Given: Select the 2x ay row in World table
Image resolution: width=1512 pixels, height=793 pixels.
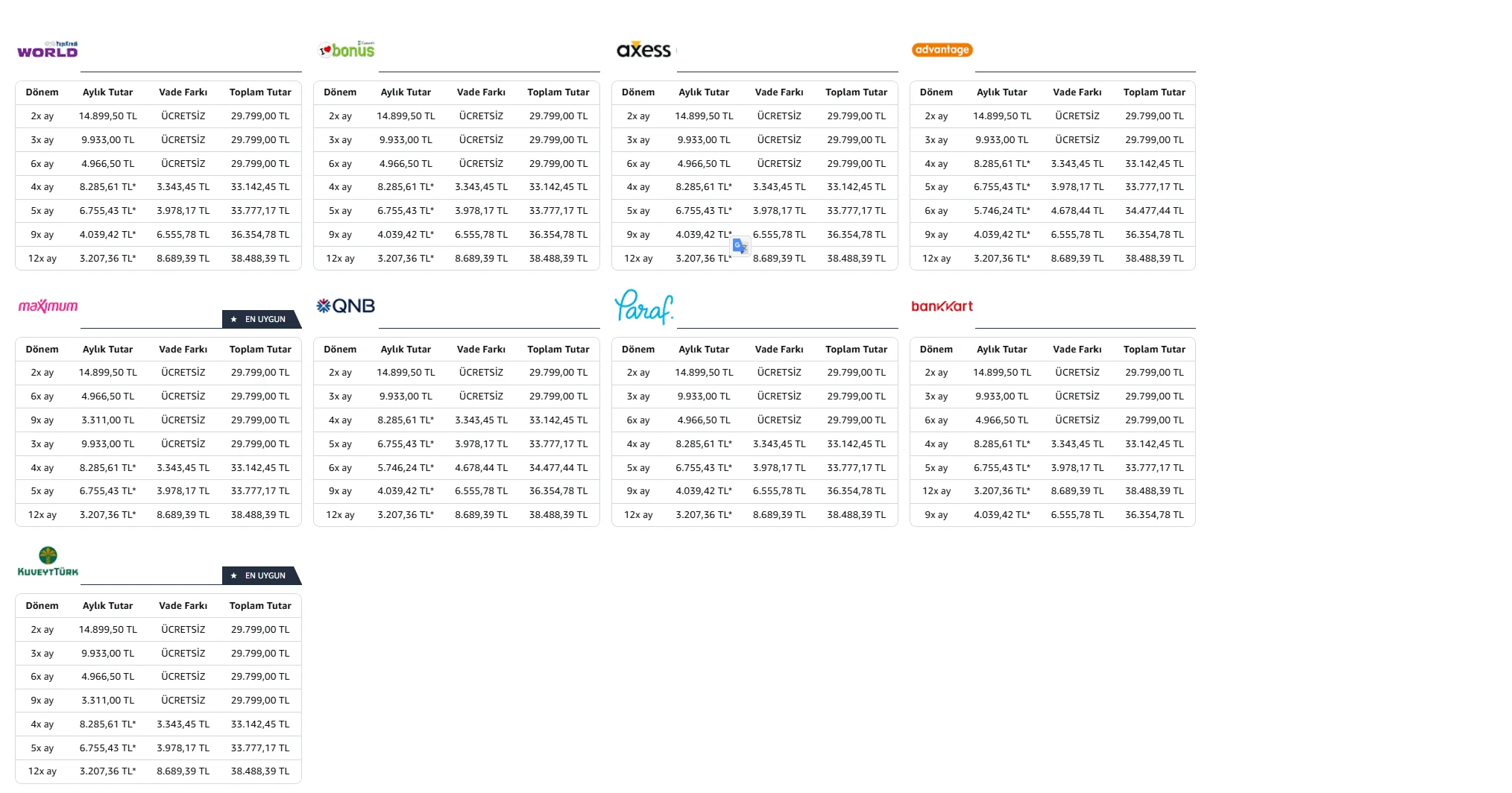Looking at the screenshot, I should coord(158,116).
